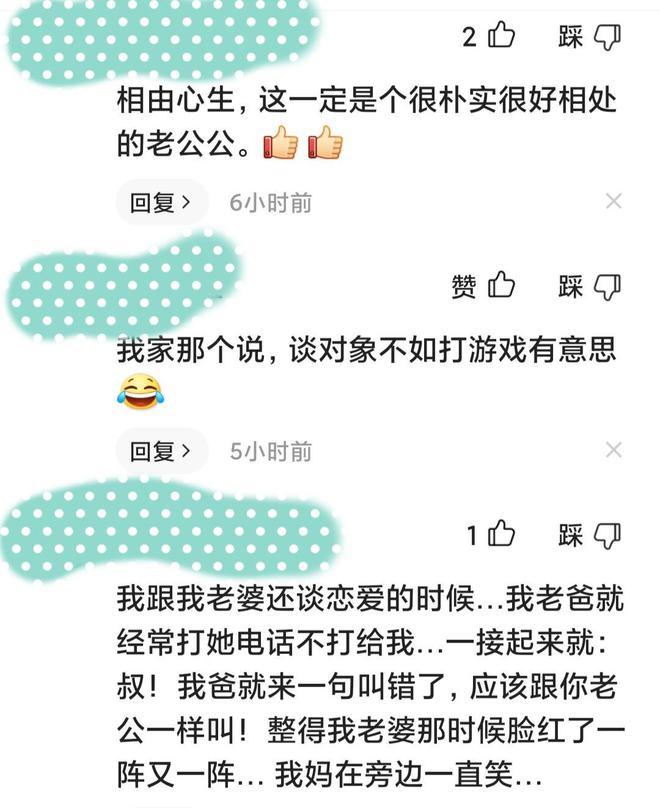Dismiss the comment posted 5小时前

pos(614,450)
